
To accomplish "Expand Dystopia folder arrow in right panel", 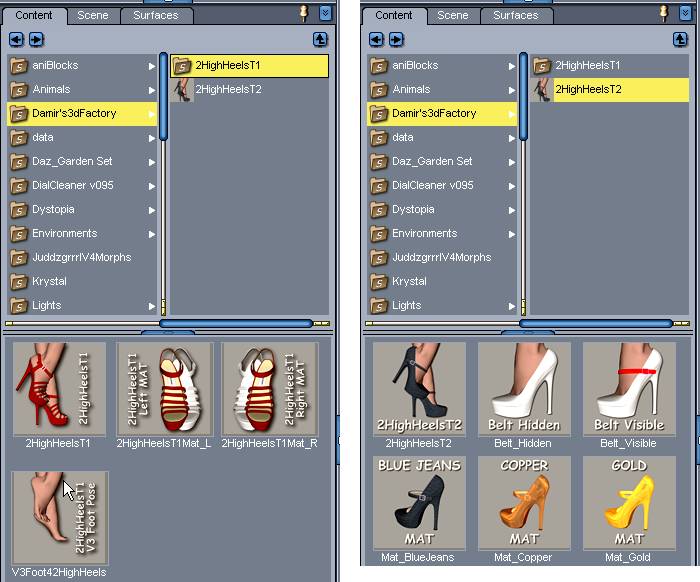I will pos(512,210).
